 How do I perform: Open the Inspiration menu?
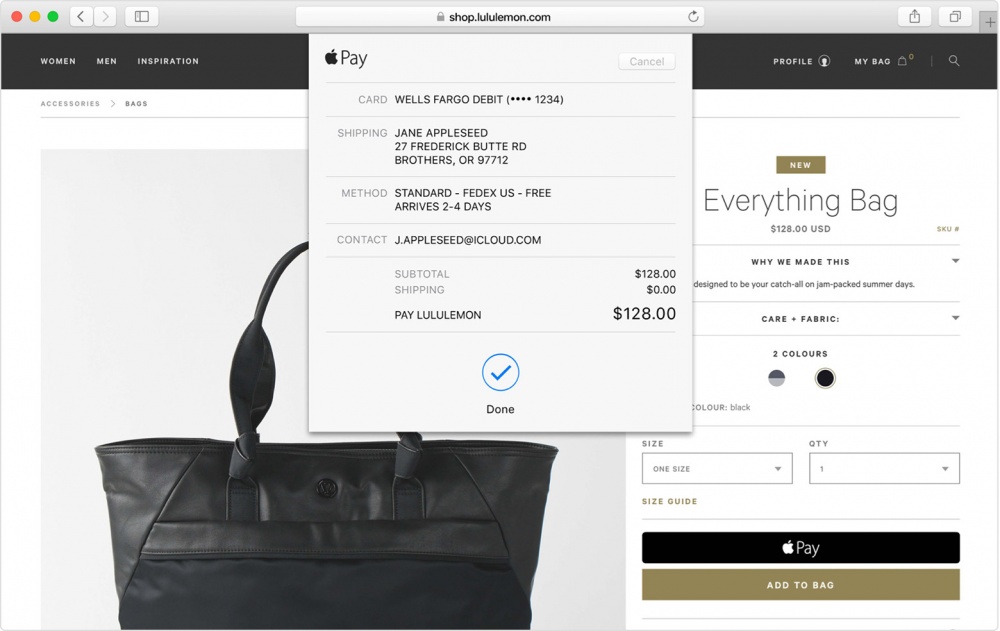click(168, 61)
